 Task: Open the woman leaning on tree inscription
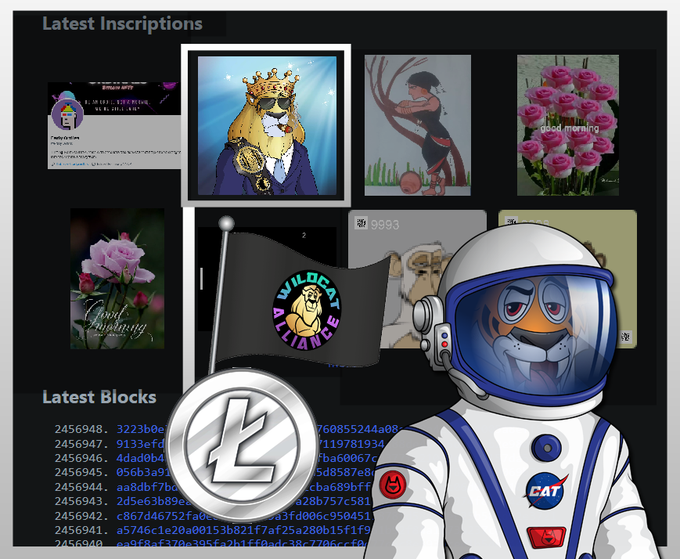tap(418, 125)
